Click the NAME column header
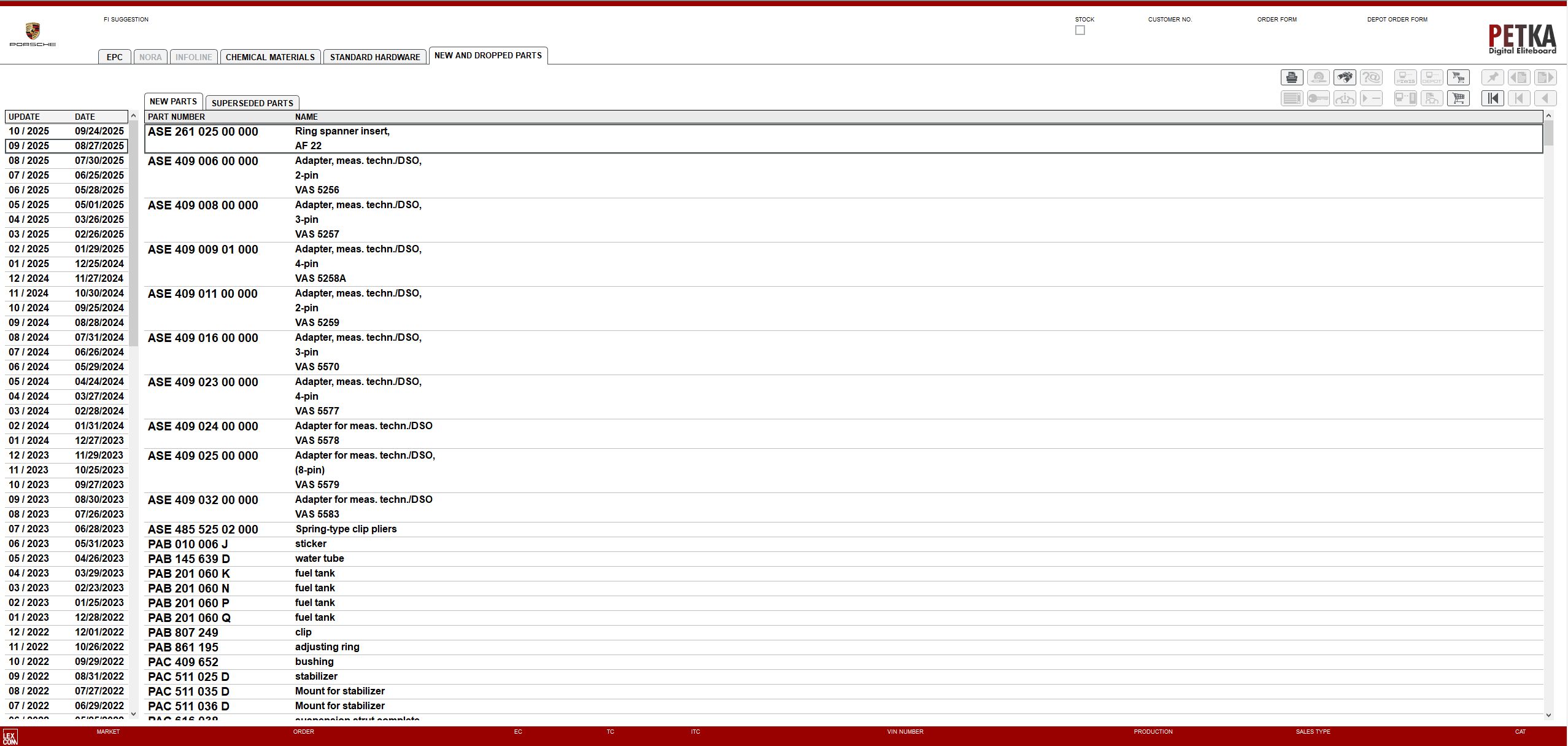Viewport: 1568px width, 746px height. (x=306, y=117)
